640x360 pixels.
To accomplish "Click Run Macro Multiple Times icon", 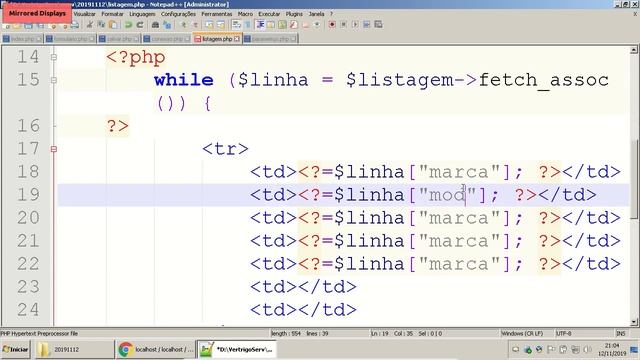I will point(367,24).
